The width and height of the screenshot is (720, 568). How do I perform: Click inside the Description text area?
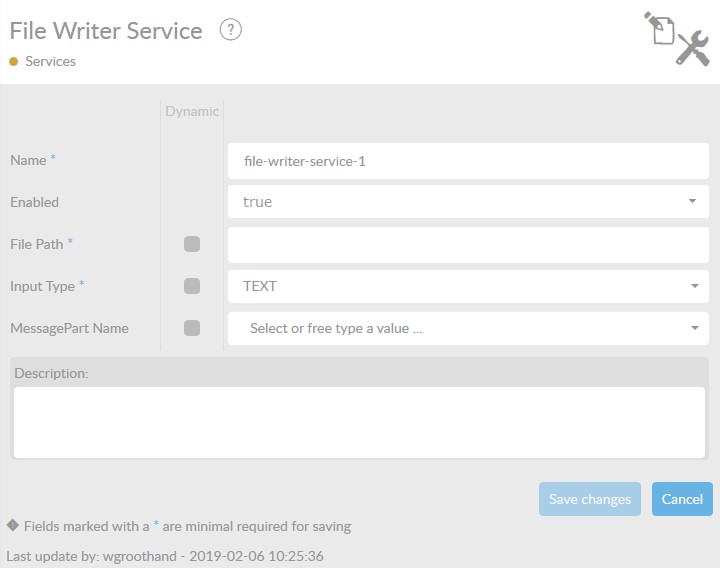[x=360, y=421]
